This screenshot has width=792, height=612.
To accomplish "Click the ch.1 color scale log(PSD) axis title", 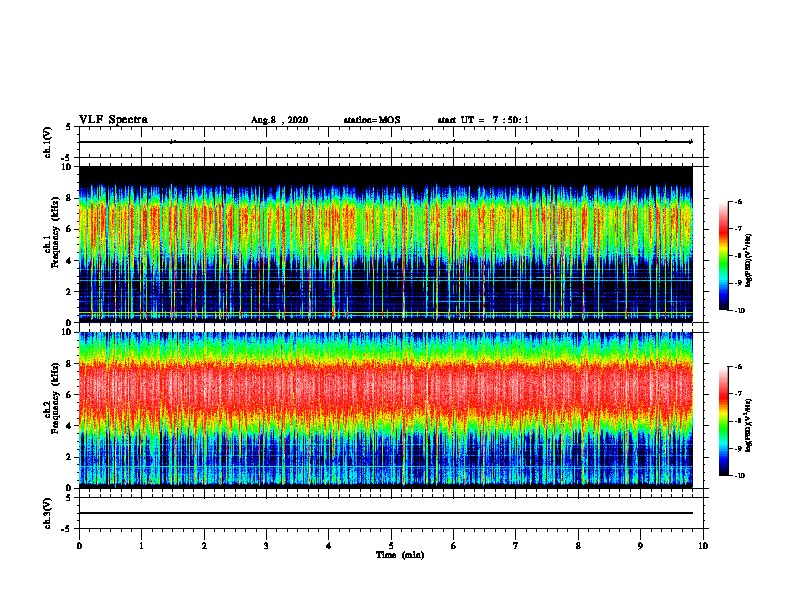I will click(749, 260).
